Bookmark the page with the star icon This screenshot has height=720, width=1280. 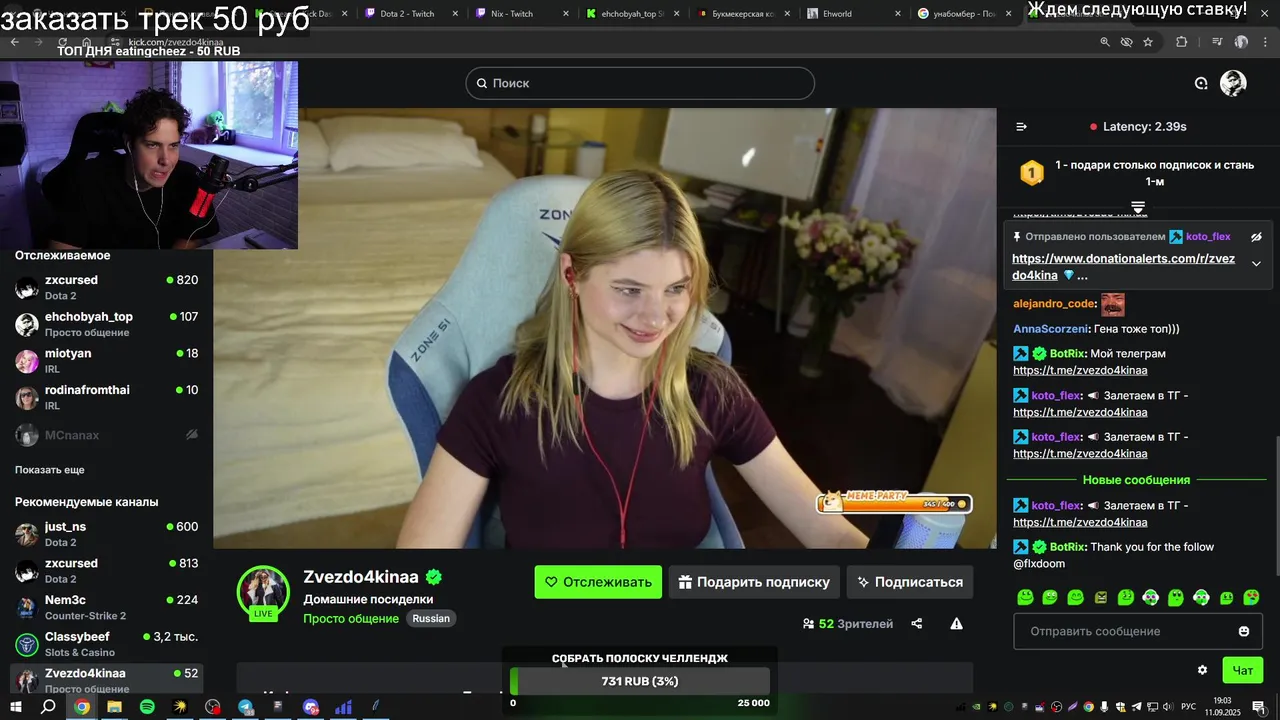(x=1148, y=42)
